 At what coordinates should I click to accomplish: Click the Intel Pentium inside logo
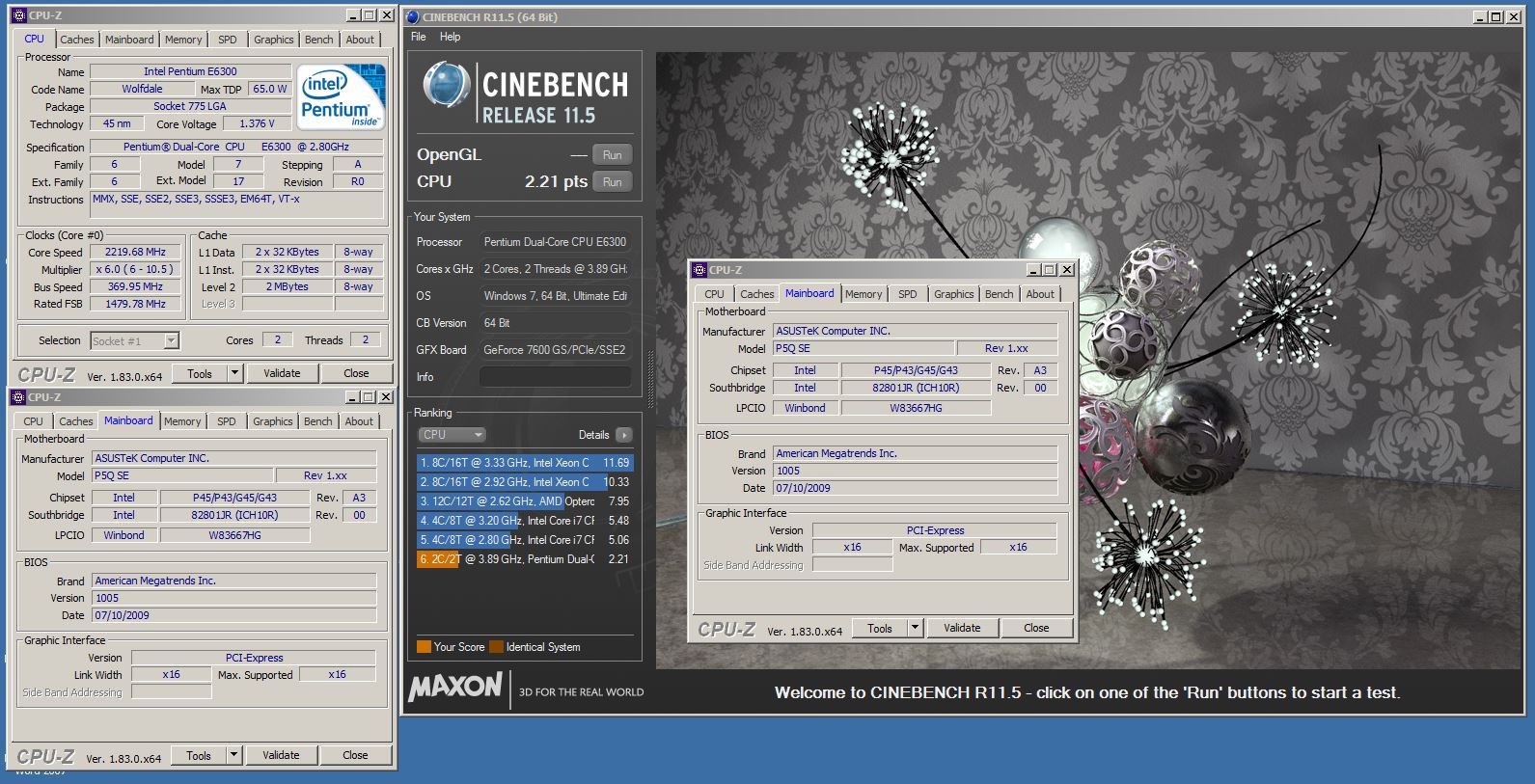point(341,96)
